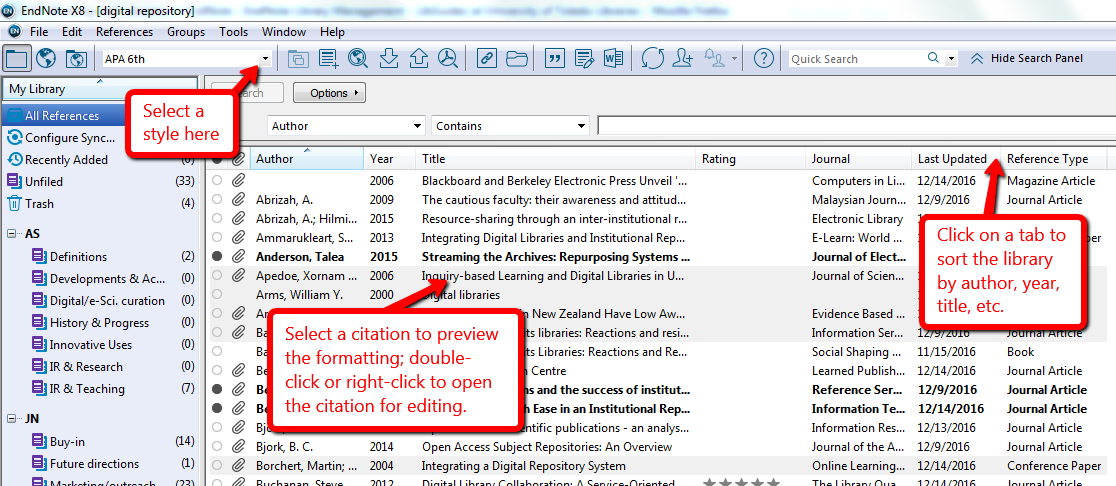Open the Quick Search dropdown arrow
Screen dimensions: 1116x486
coord(950,58)
